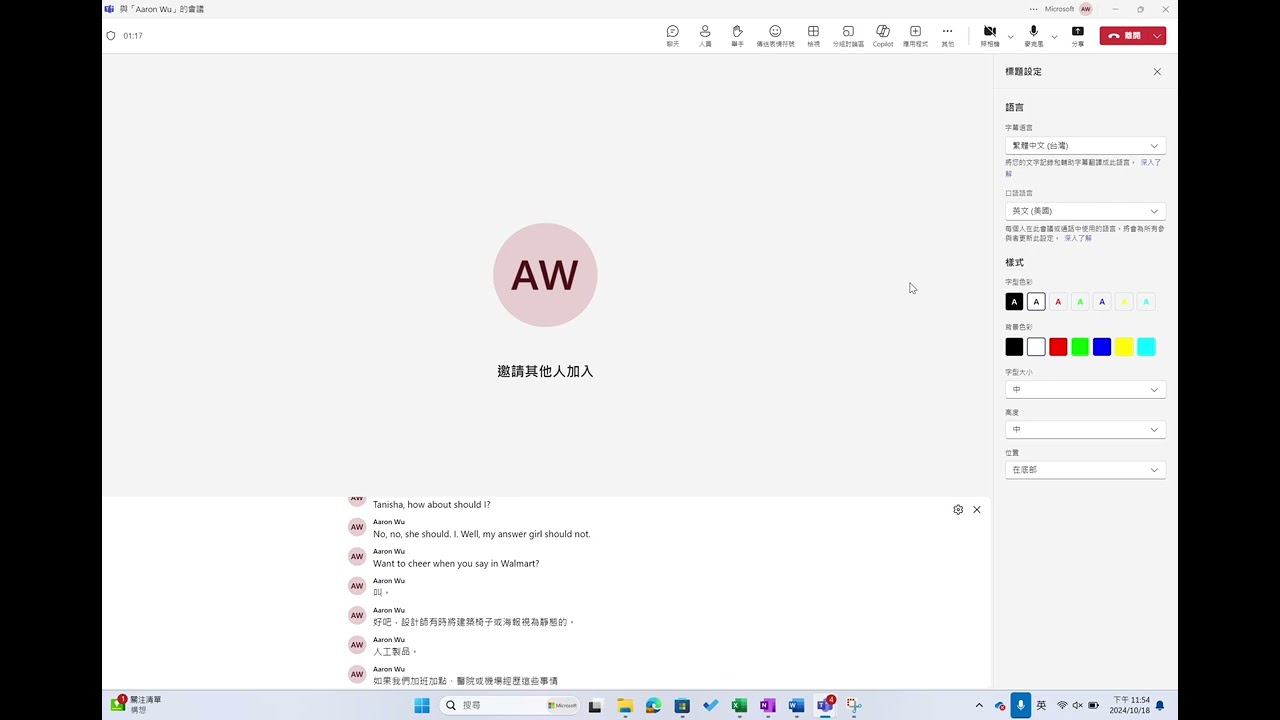Click the AW participant avatar

tap(545, 275)
